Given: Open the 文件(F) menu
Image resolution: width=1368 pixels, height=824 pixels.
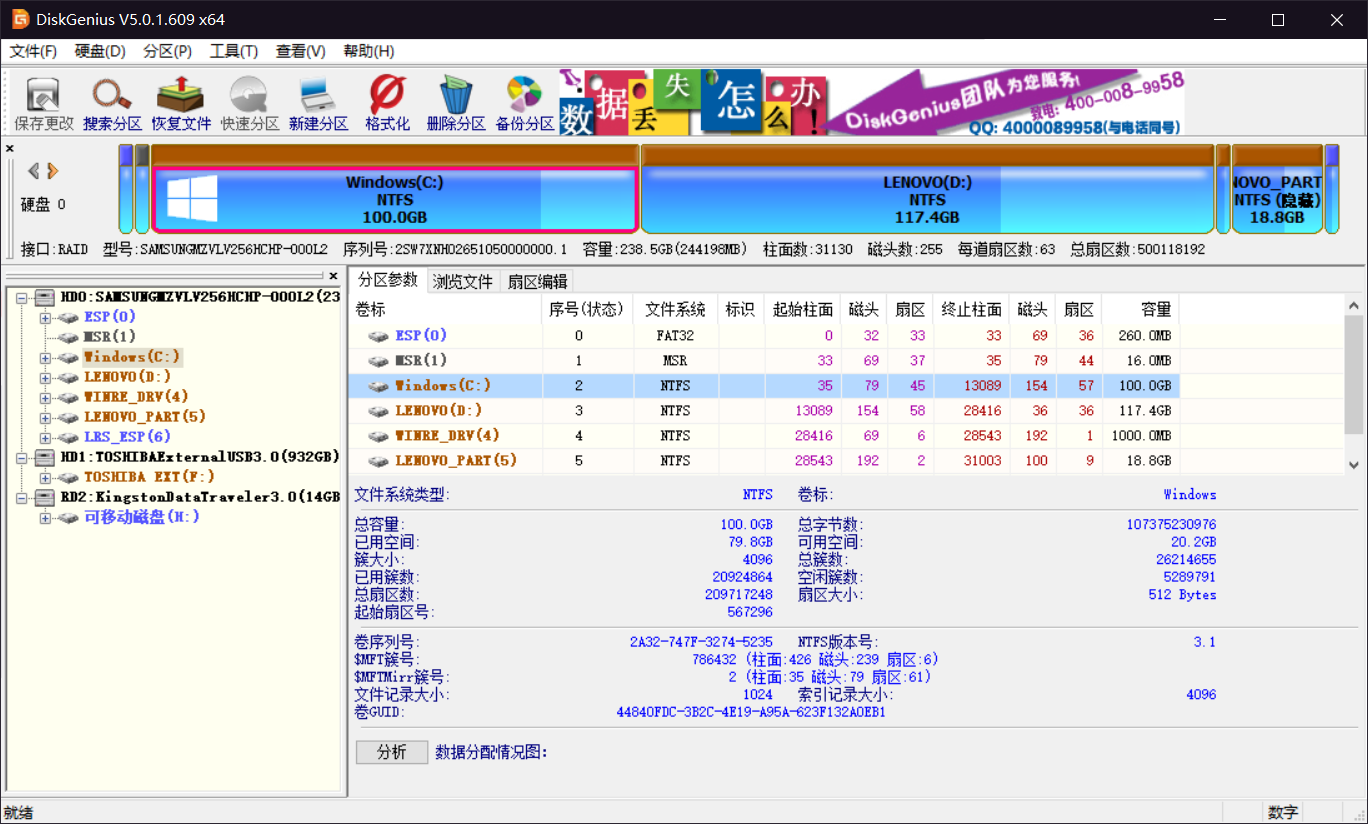Looking at the screenshot, I should (33, 51).
